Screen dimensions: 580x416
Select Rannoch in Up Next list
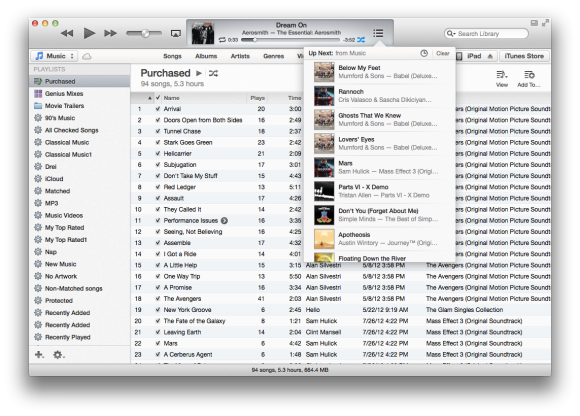point(380,96)
